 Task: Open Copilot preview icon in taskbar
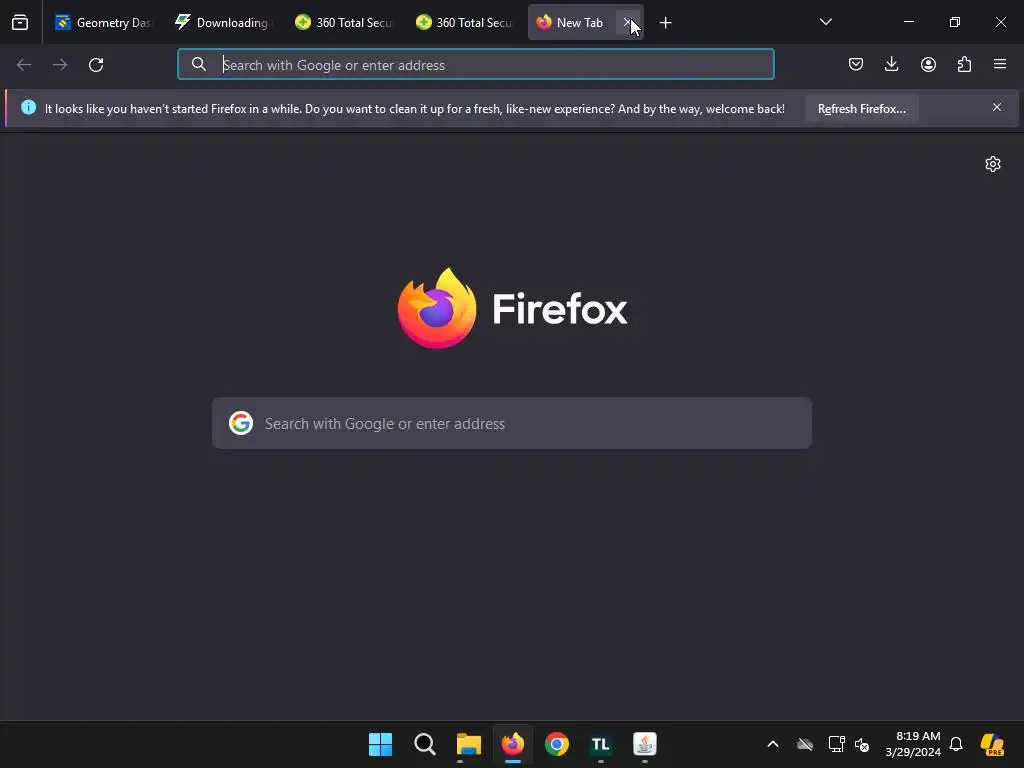992,744
